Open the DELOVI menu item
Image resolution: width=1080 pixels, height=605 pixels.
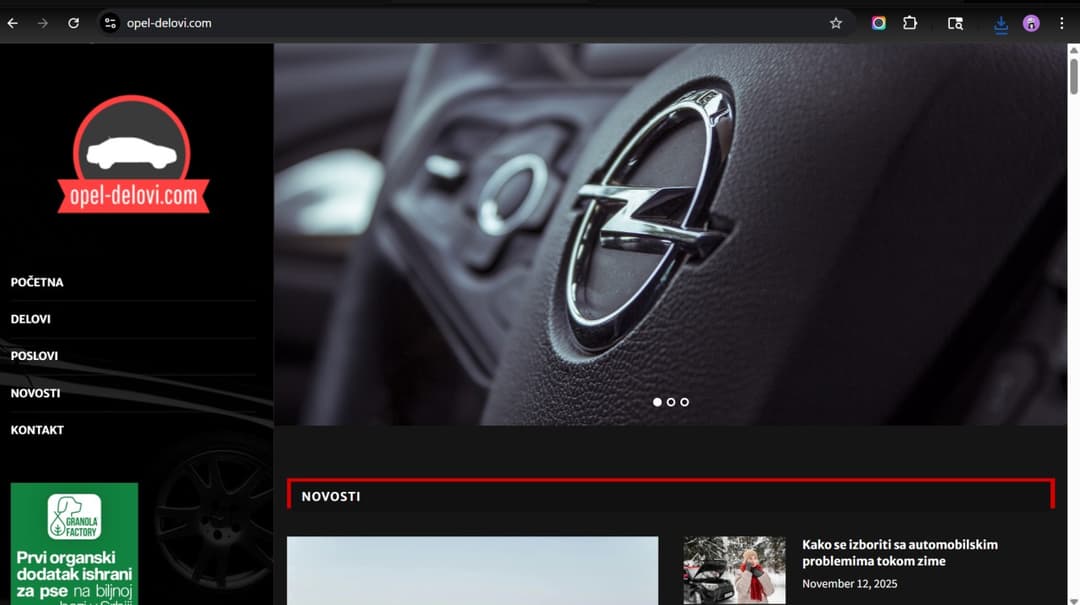(x=30, y=319)
